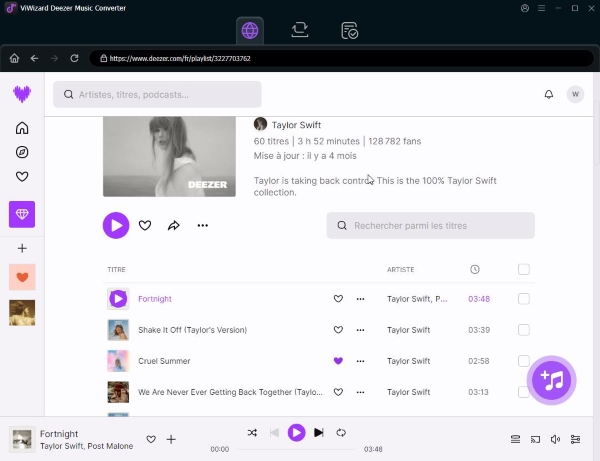Open more options for Fortnight
Image resolution: width=600 pixels, height=461 pixels.
click(x=360, y=299)
